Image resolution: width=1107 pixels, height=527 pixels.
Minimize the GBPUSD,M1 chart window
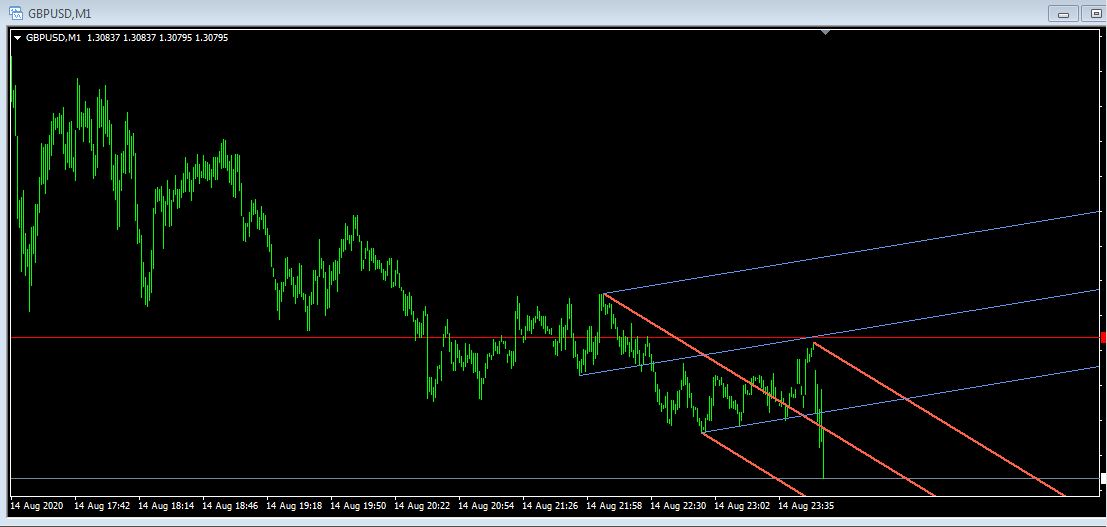(1063, 13)
